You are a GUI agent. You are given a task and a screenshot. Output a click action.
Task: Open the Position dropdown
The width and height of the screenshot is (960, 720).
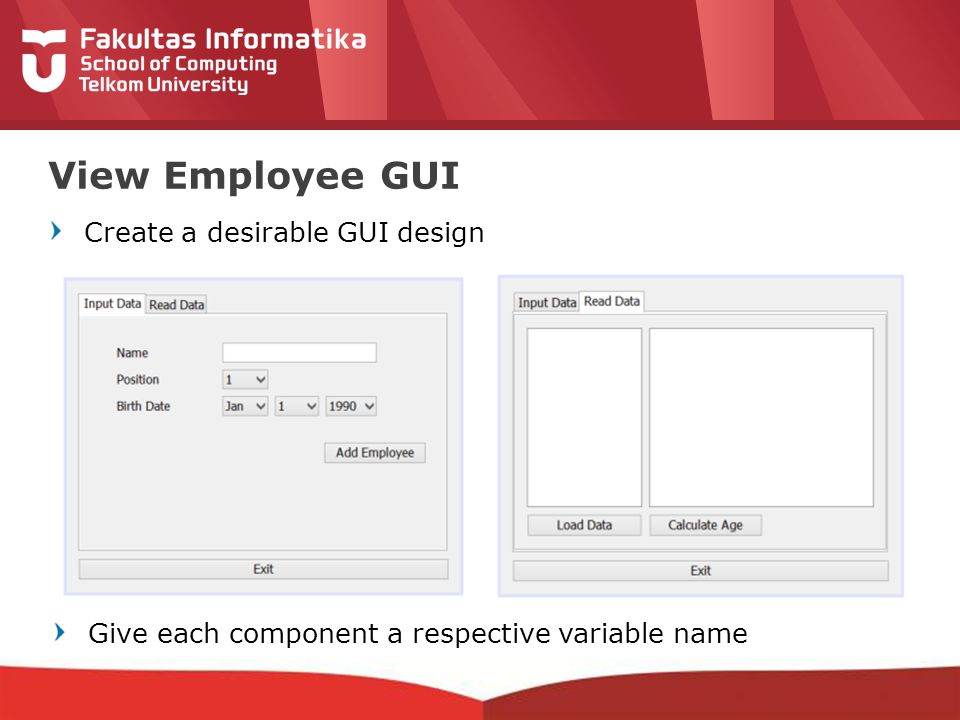(245, 380)
